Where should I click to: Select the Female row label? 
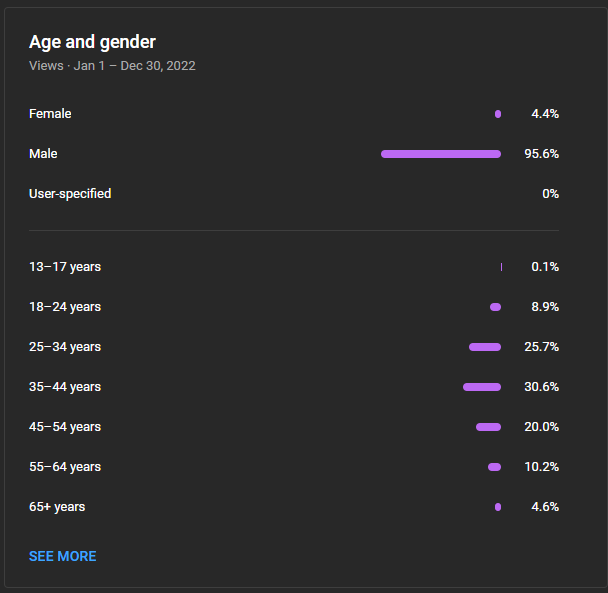(x=50, y=114)
